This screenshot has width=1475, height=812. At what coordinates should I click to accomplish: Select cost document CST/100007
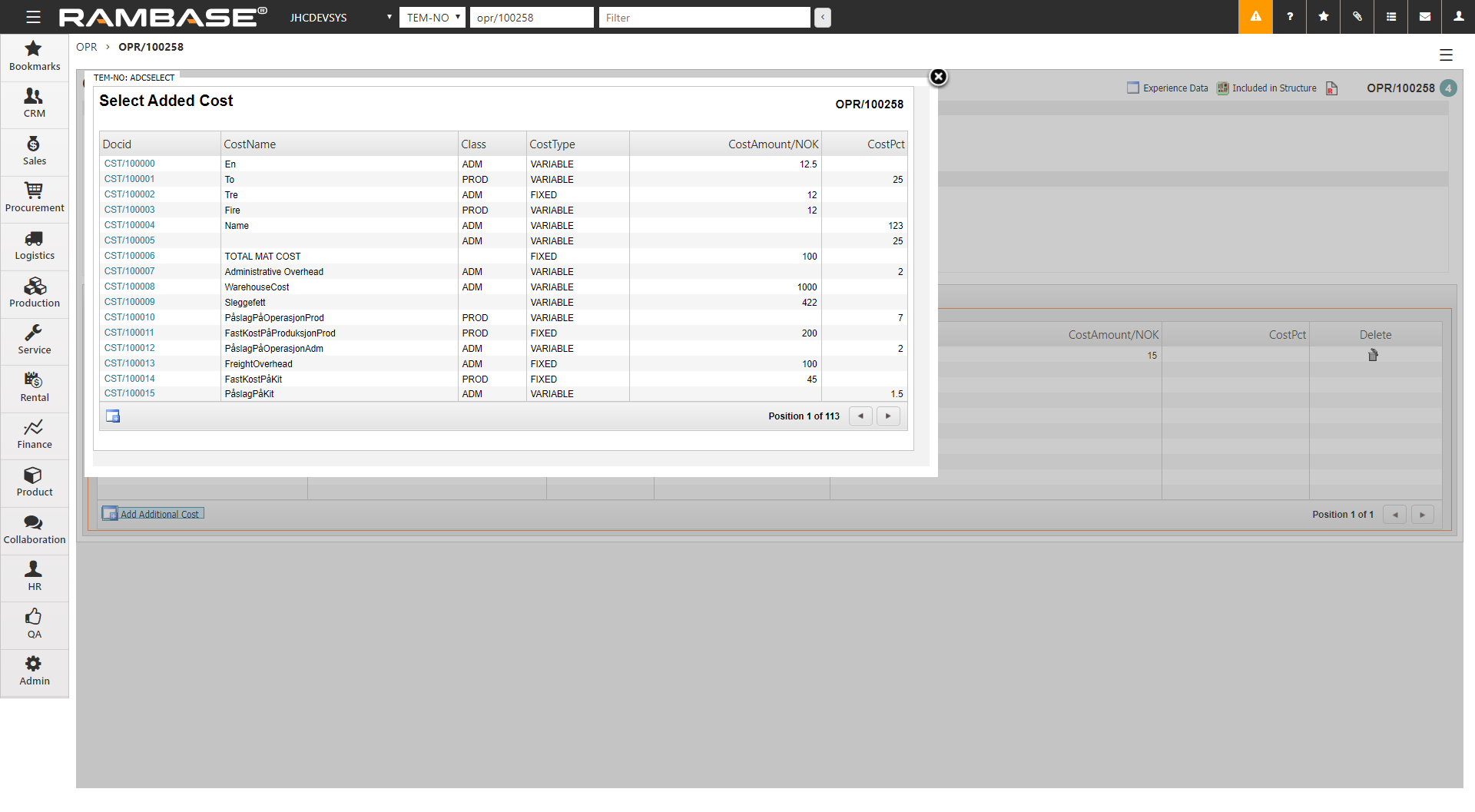(x=129, y=271)
